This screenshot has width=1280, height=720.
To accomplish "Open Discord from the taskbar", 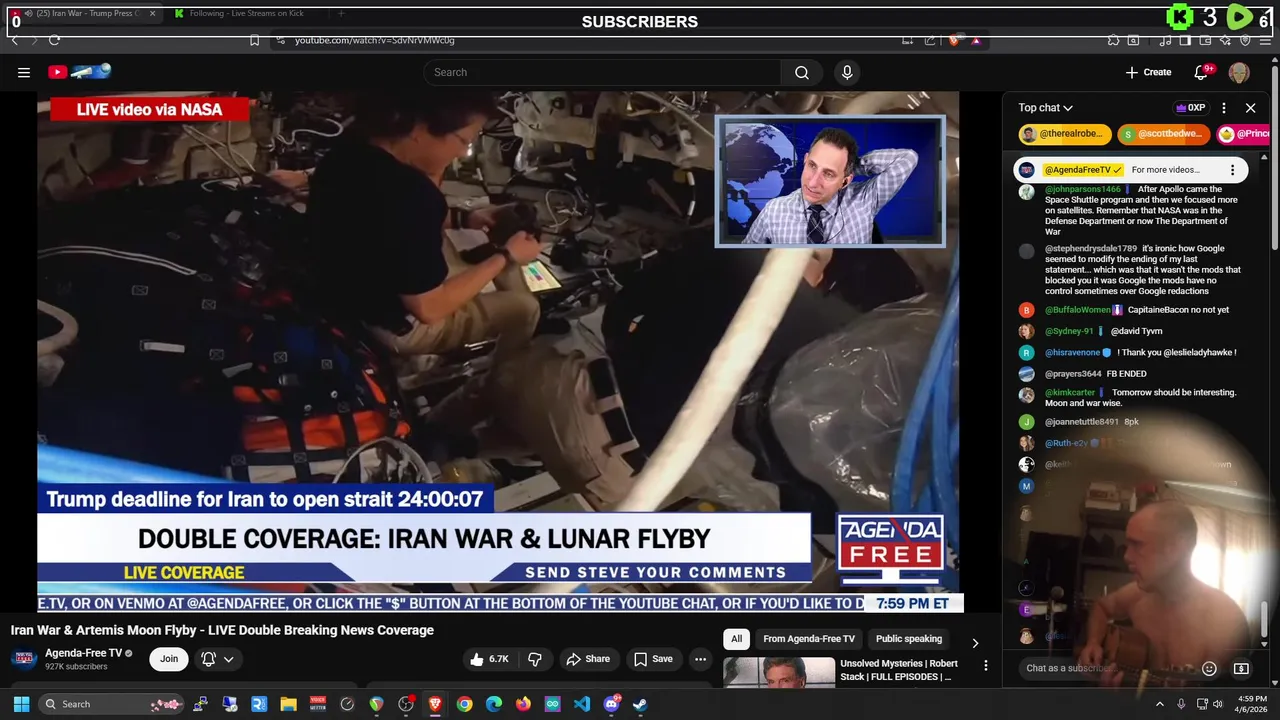I will (611, 704).
